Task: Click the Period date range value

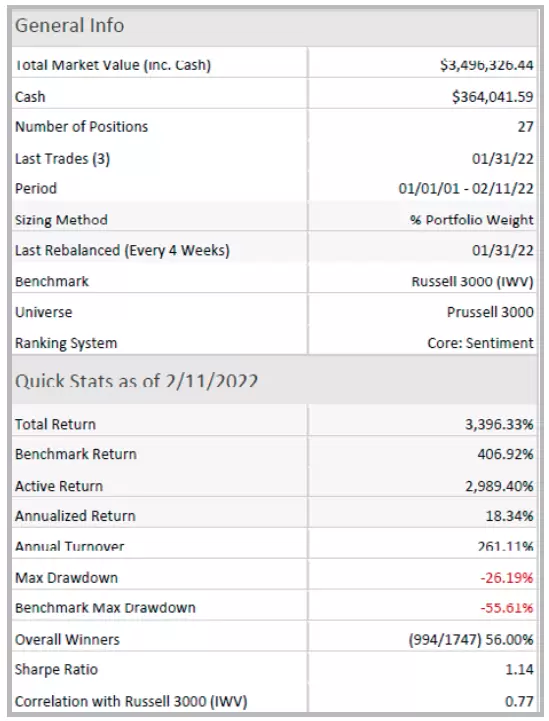Action: tap(466, 189)
